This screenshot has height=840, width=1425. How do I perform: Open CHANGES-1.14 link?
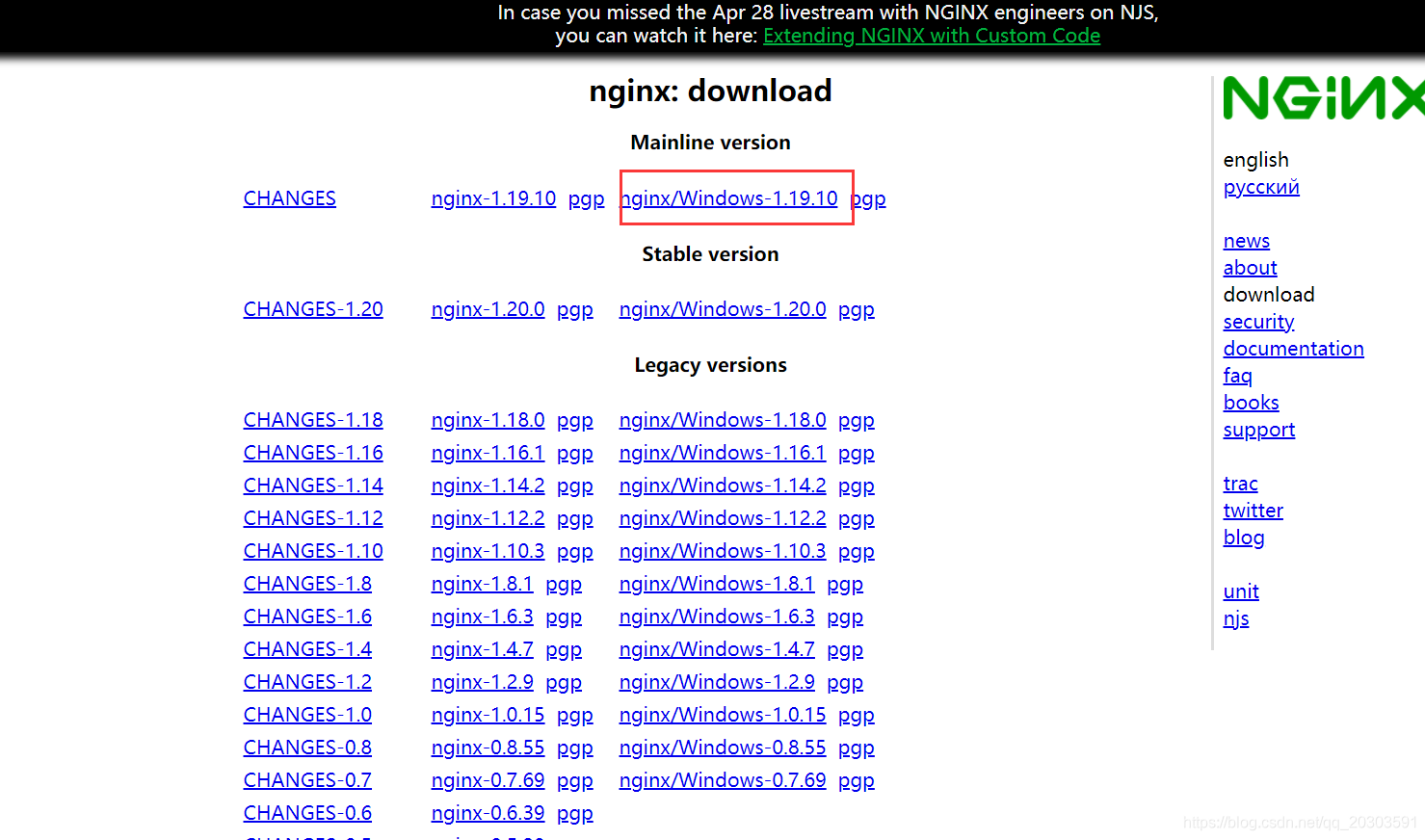pos(313,486)
